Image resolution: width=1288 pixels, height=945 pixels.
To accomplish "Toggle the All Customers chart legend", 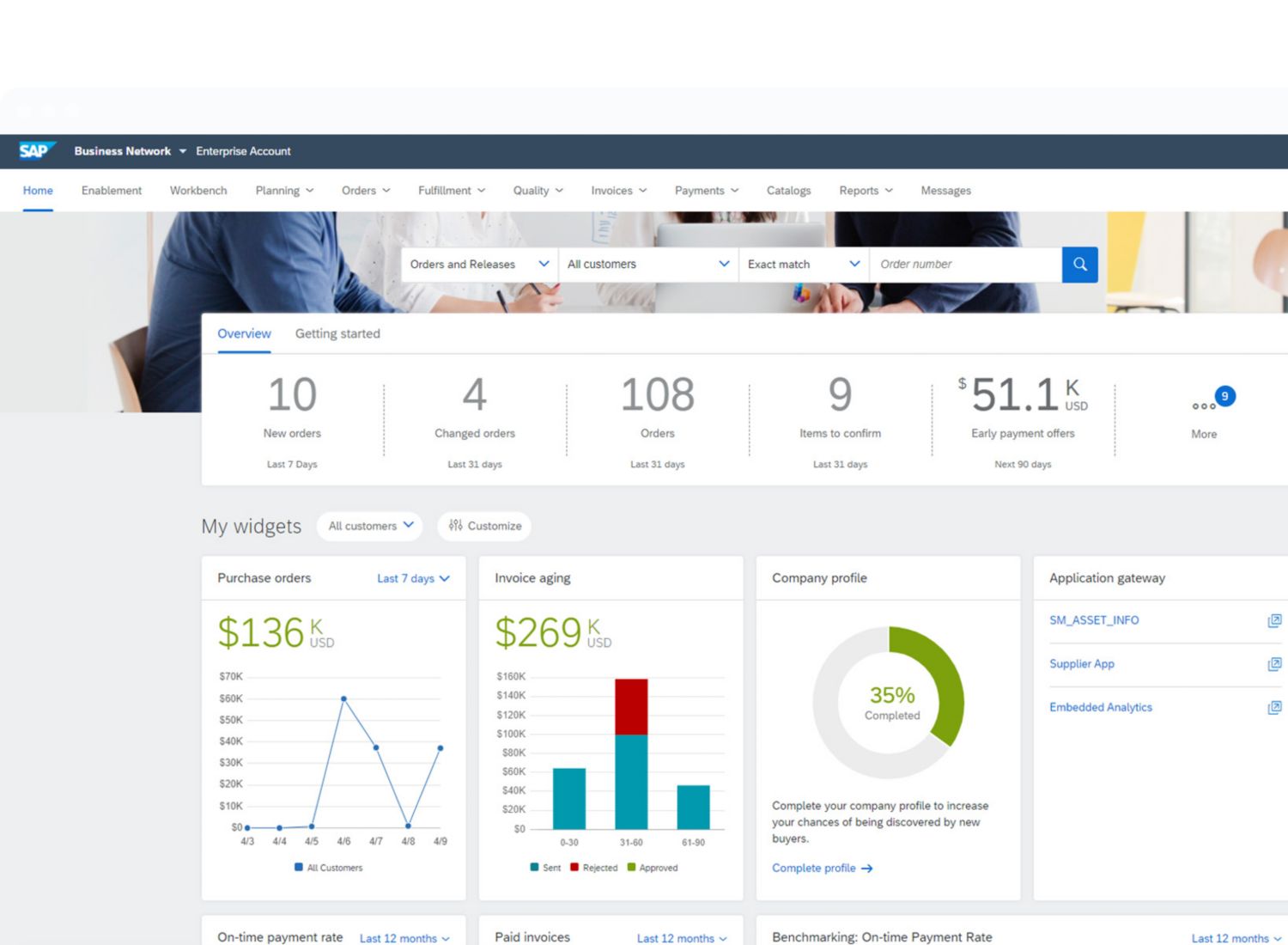I will pyautogui.click(x=329, y=868).
